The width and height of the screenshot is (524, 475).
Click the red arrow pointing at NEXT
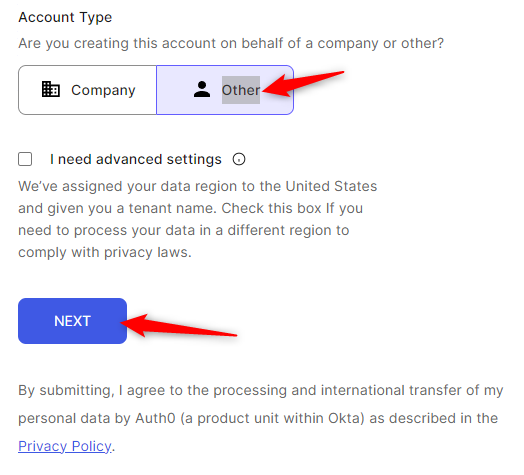click(179, 326)
